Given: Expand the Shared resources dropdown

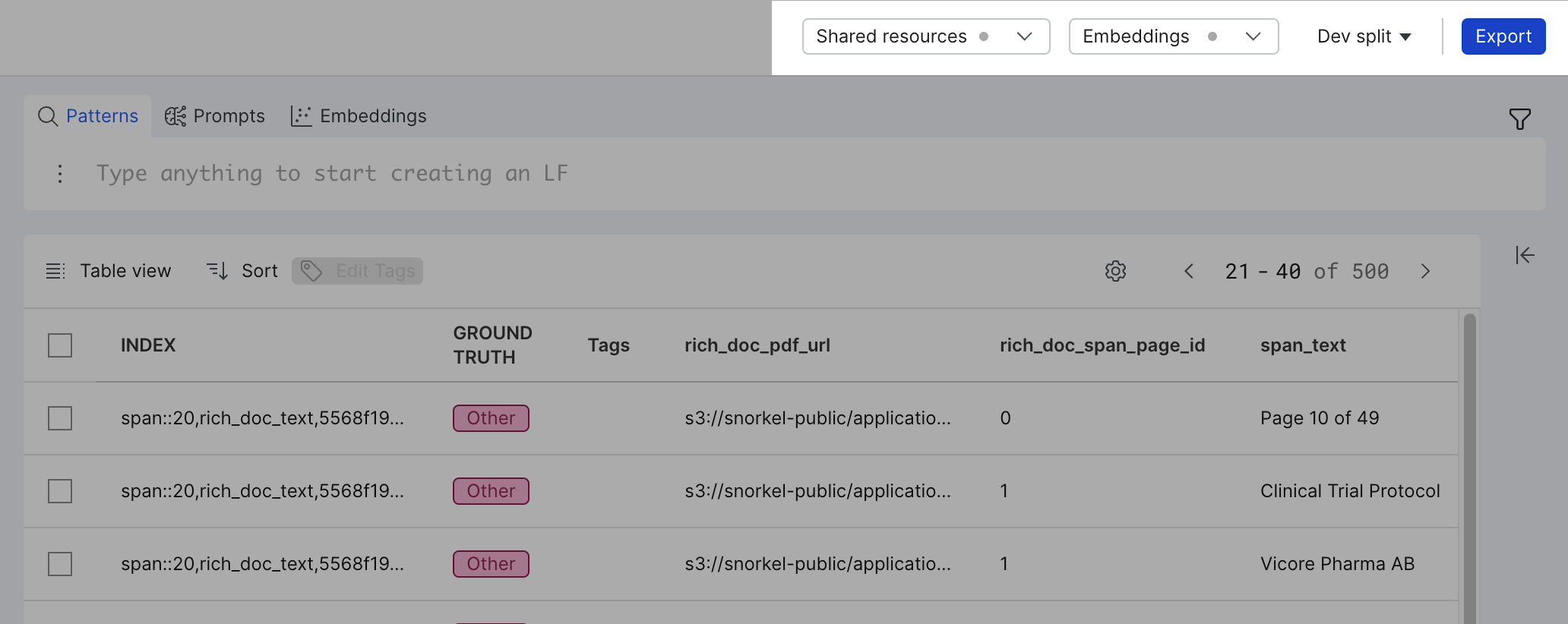Looking at the screenshot, I should click(926, 36).
